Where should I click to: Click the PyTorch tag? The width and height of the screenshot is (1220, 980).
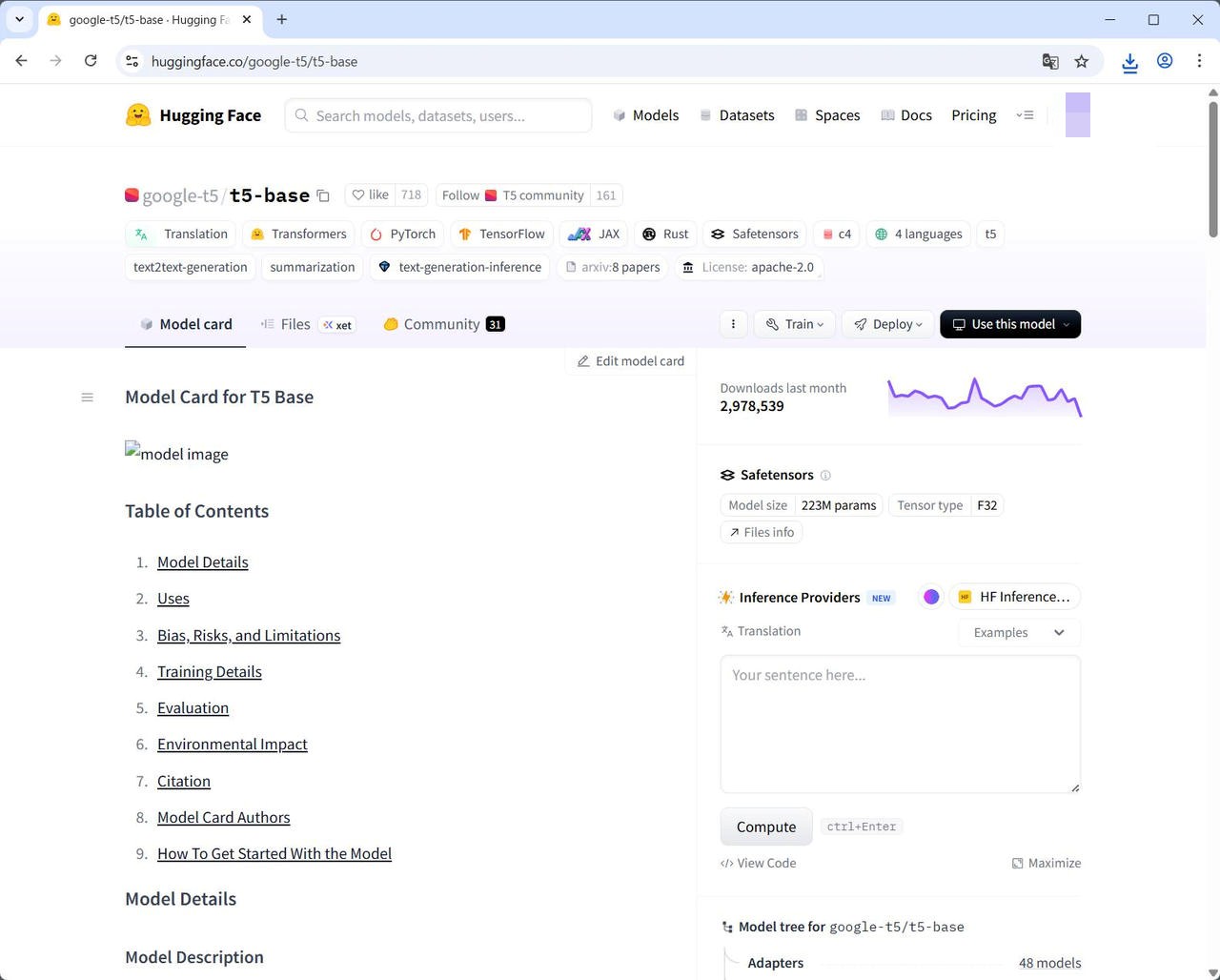coord(402,234)
